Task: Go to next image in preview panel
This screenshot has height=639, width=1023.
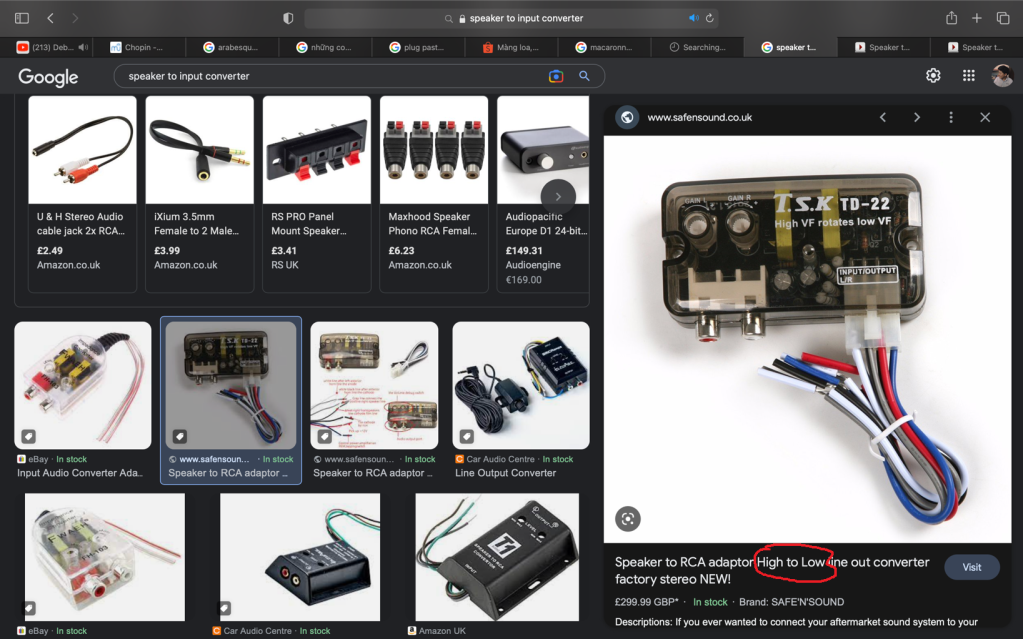Action: [x=917, y=117]
